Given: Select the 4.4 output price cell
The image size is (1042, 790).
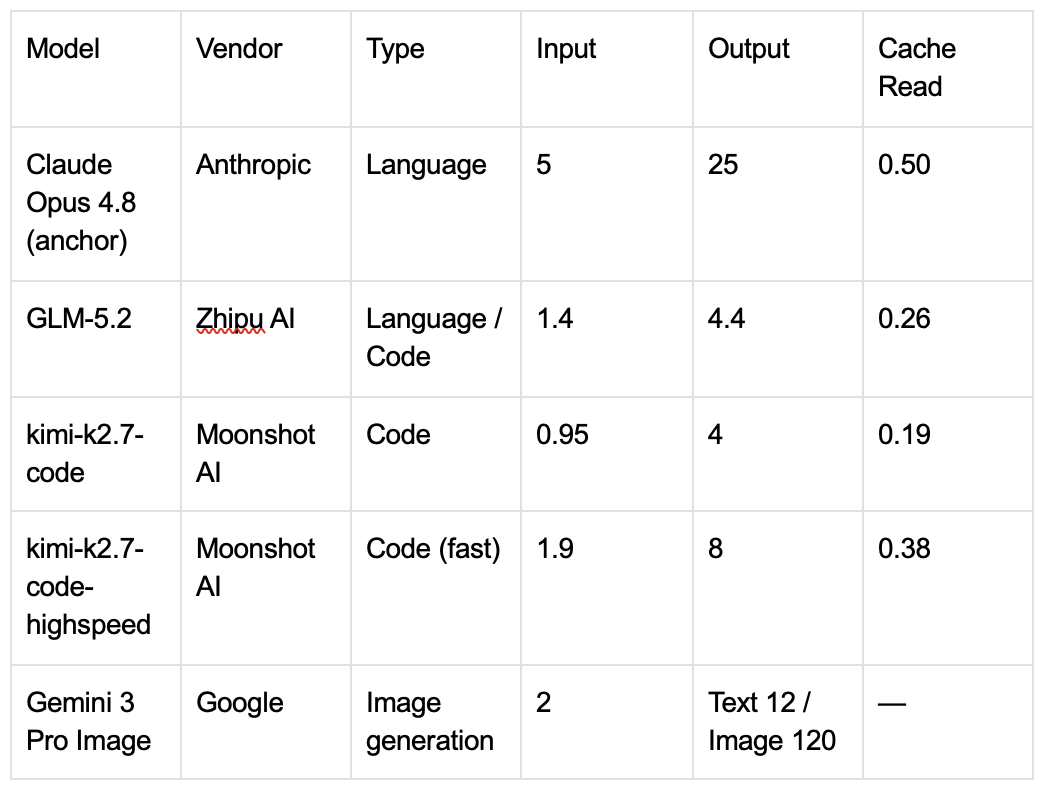Looking at the screenshot, I should (x=778, y=339).
